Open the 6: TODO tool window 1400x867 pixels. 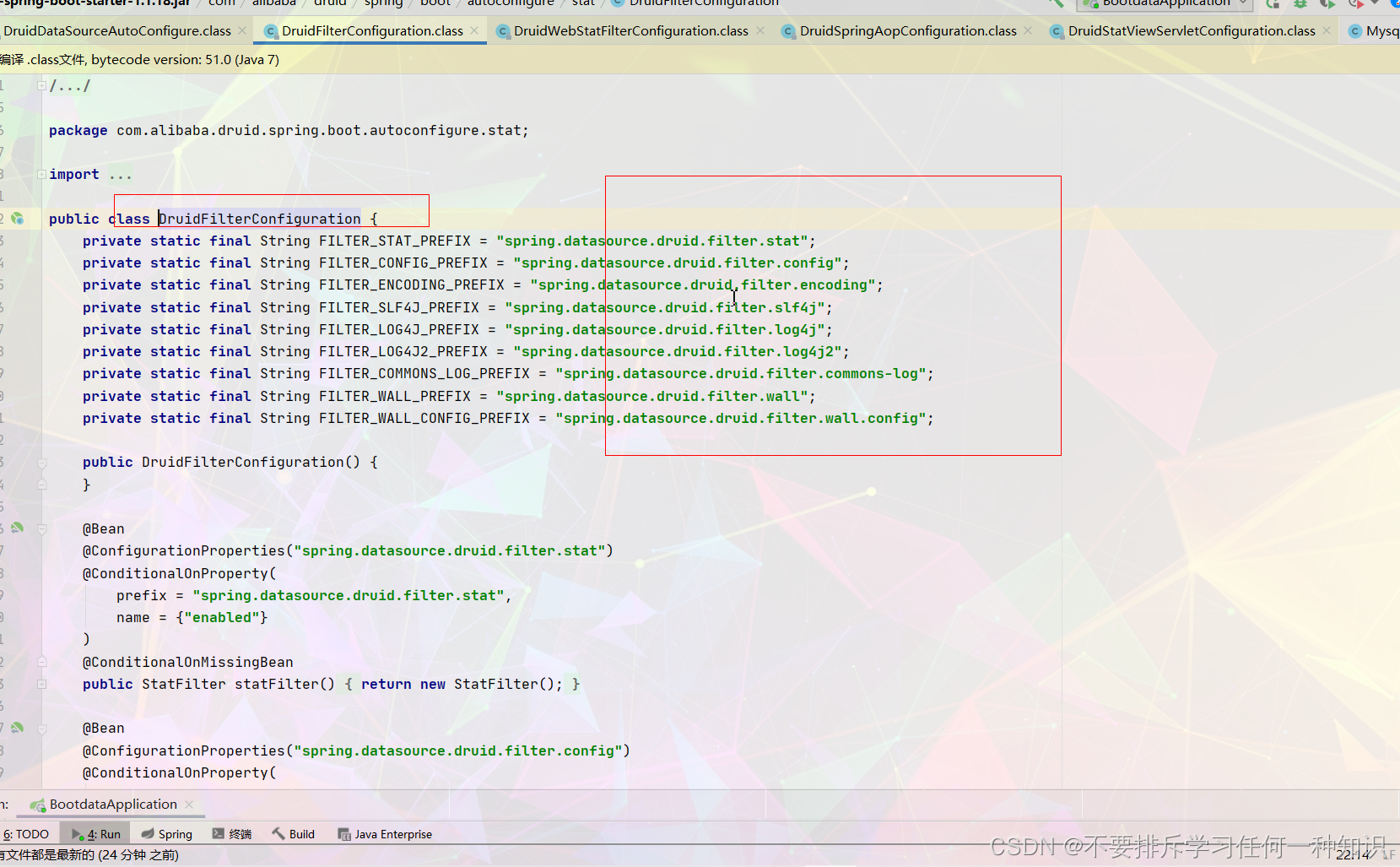(x=26, y=834)
